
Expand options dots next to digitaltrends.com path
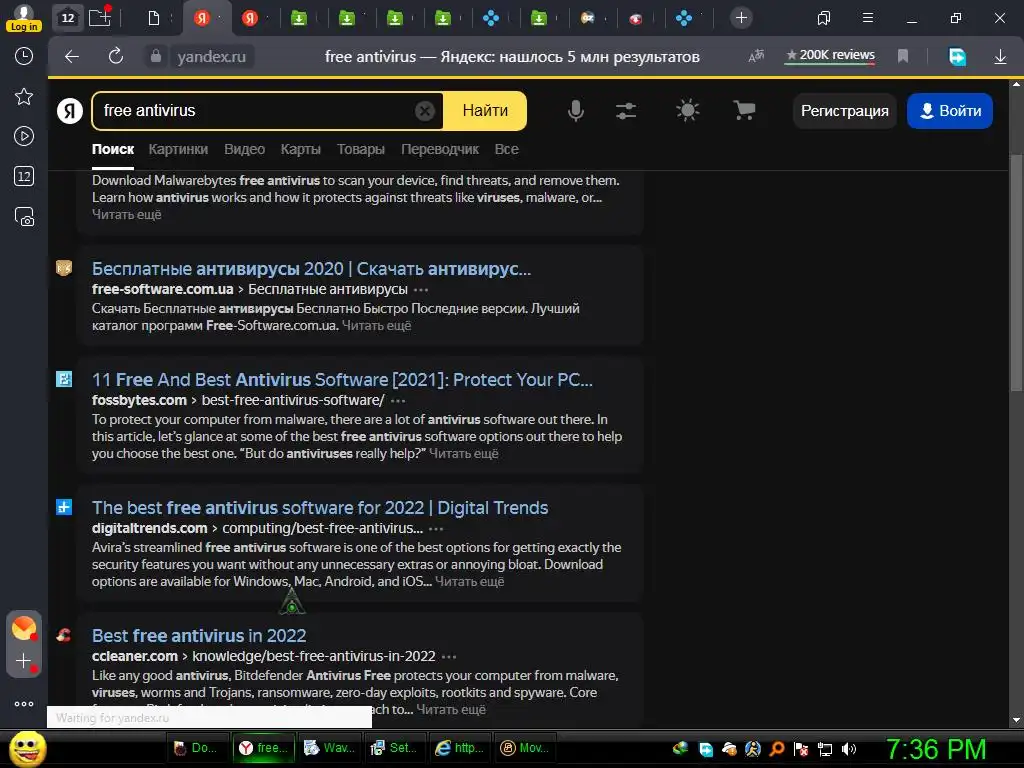(x=436, y=528)
